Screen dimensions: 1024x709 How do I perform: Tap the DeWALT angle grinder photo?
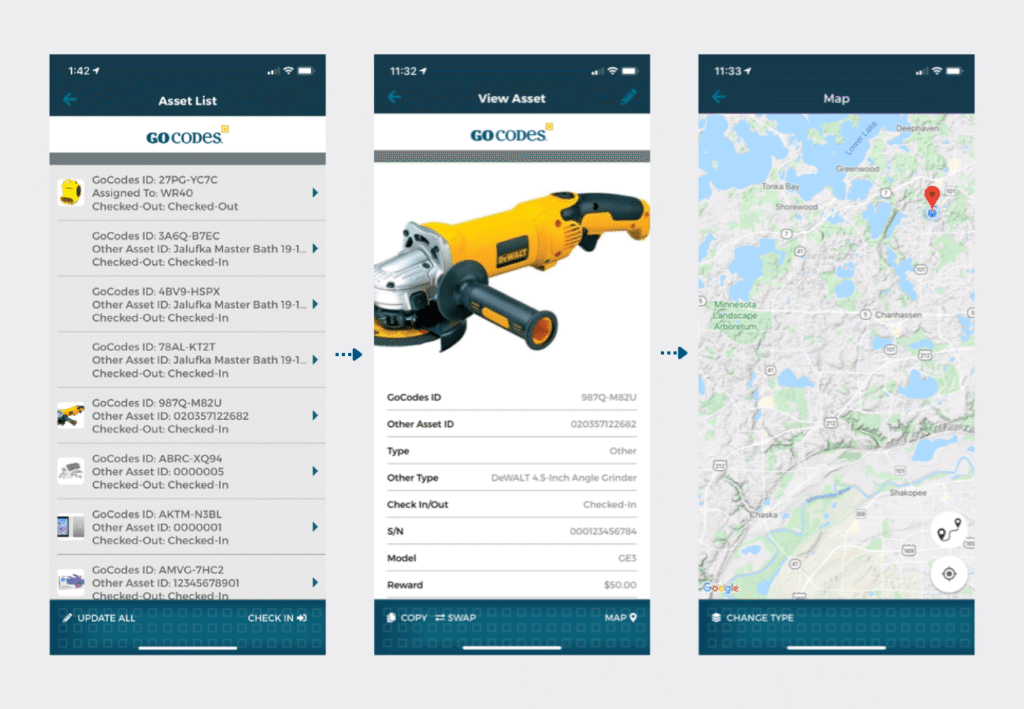click(x=511, y=271)
